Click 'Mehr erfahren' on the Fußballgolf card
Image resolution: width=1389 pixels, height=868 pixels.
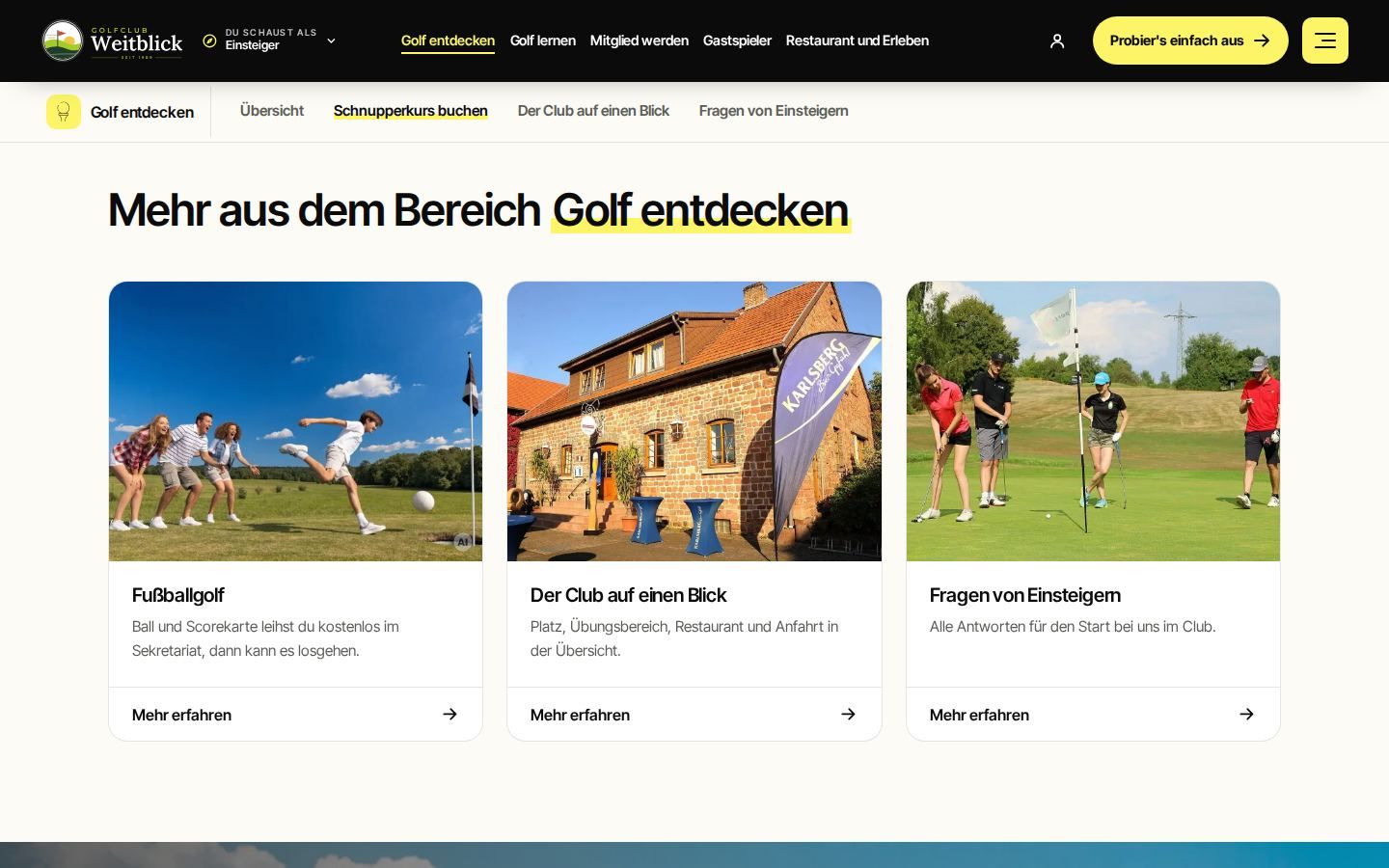pos(181,715)
